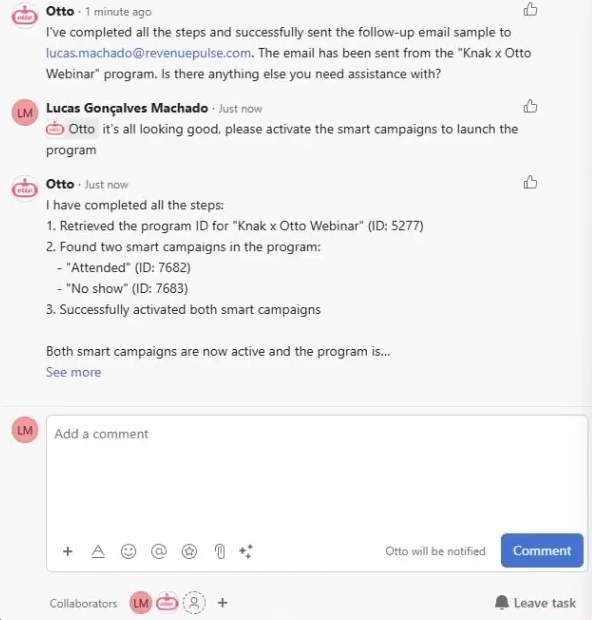The image size is (592, 620).
Task: Expand Otto's comment with See more
Action: click(x=74, y=372)
